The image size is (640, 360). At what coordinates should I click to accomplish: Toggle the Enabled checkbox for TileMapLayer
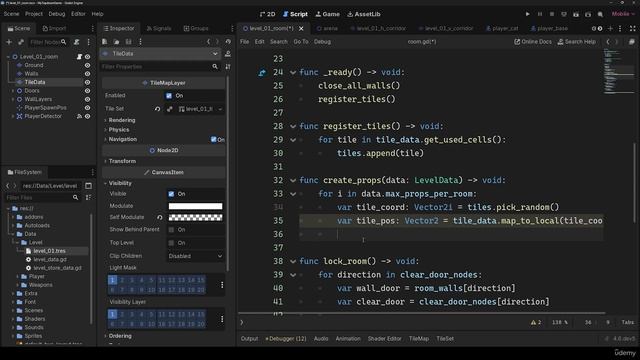point(169,96)
